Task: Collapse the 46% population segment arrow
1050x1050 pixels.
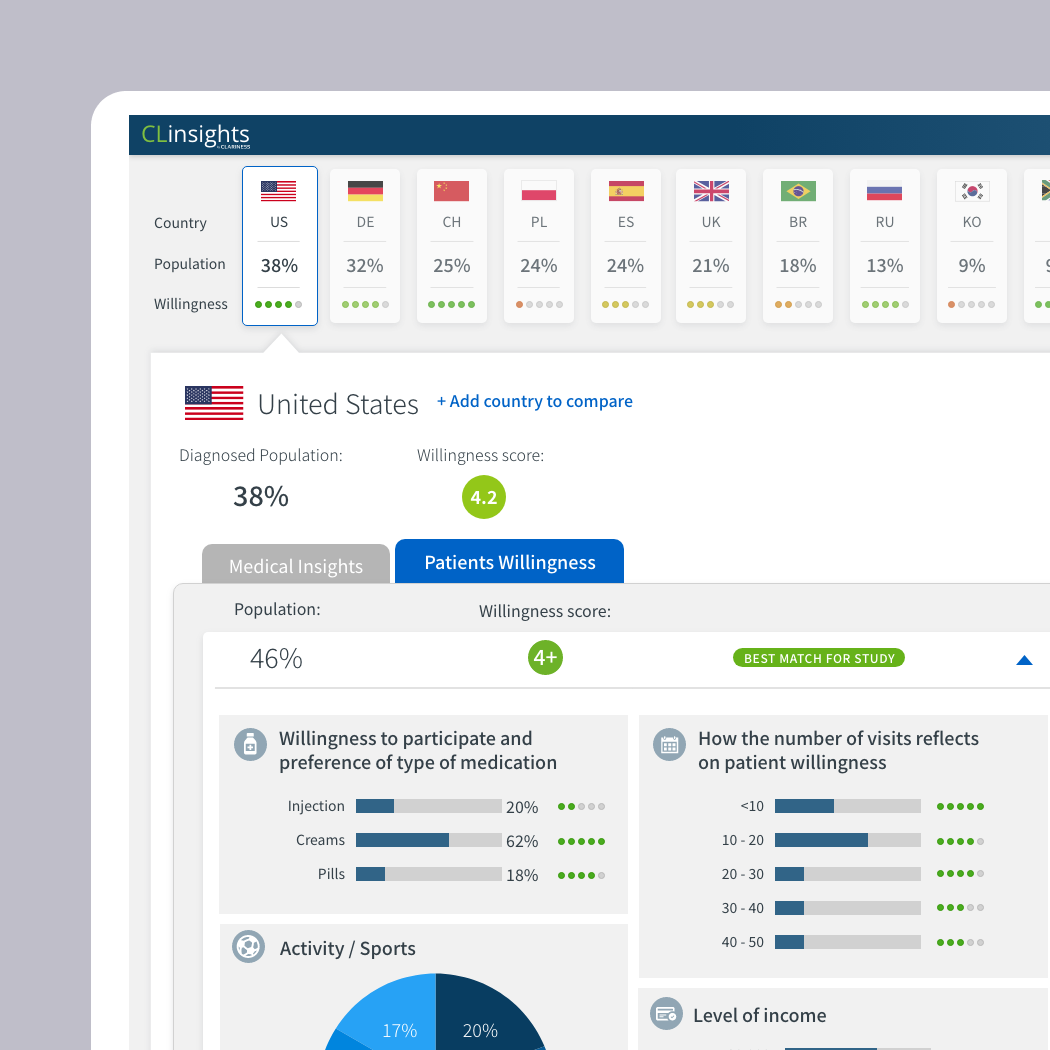Action: pos(1024,660)
